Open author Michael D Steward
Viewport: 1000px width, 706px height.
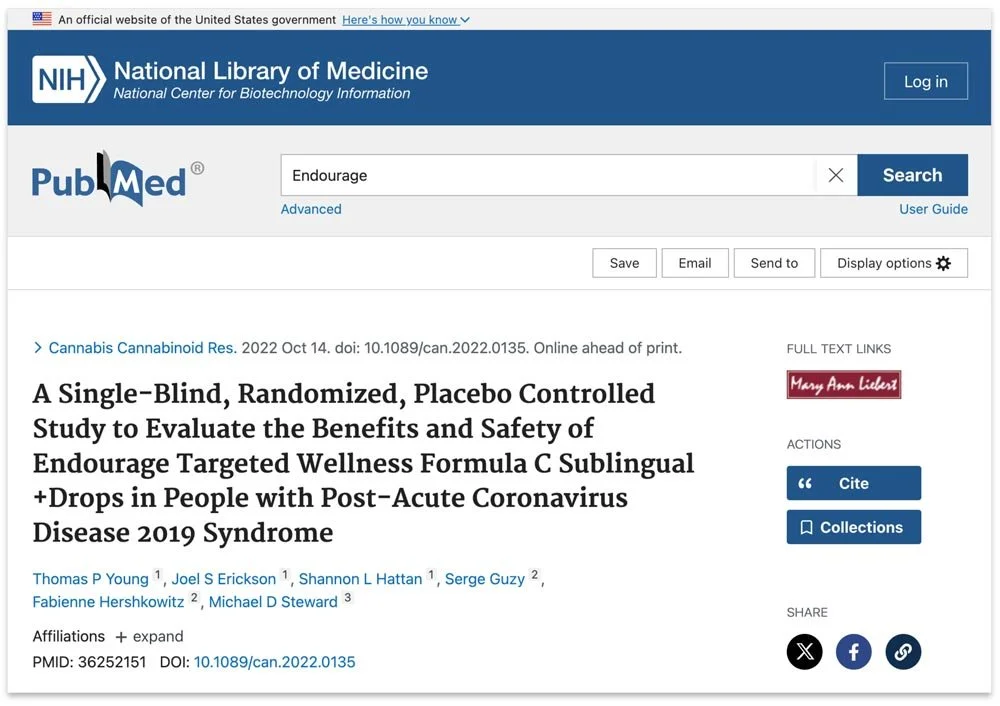pyautogui.click(x=274, y=601)
